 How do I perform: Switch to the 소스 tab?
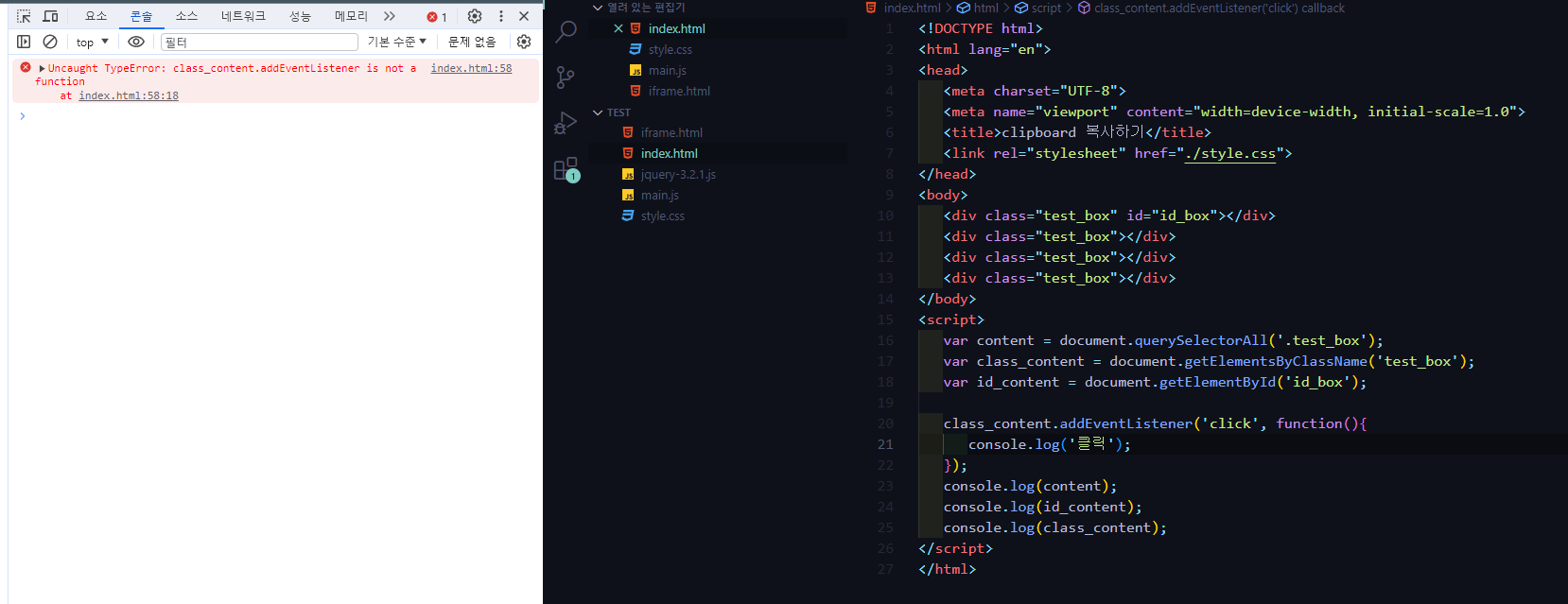(x=186, y=16)
